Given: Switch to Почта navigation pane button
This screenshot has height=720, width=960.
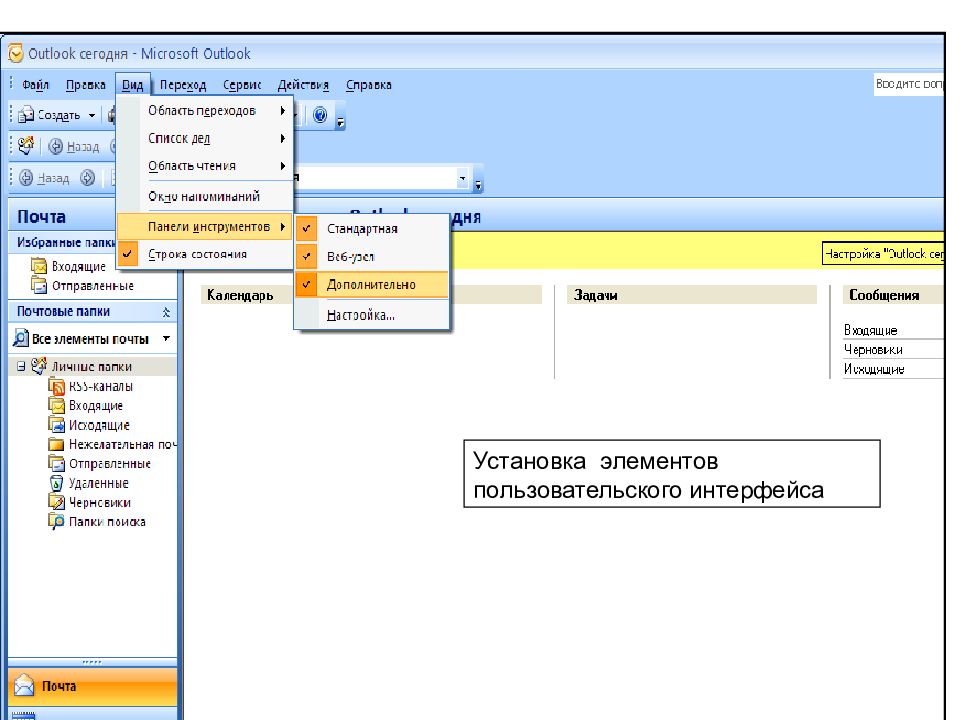Looking at the screenshot, I should 92,686.
